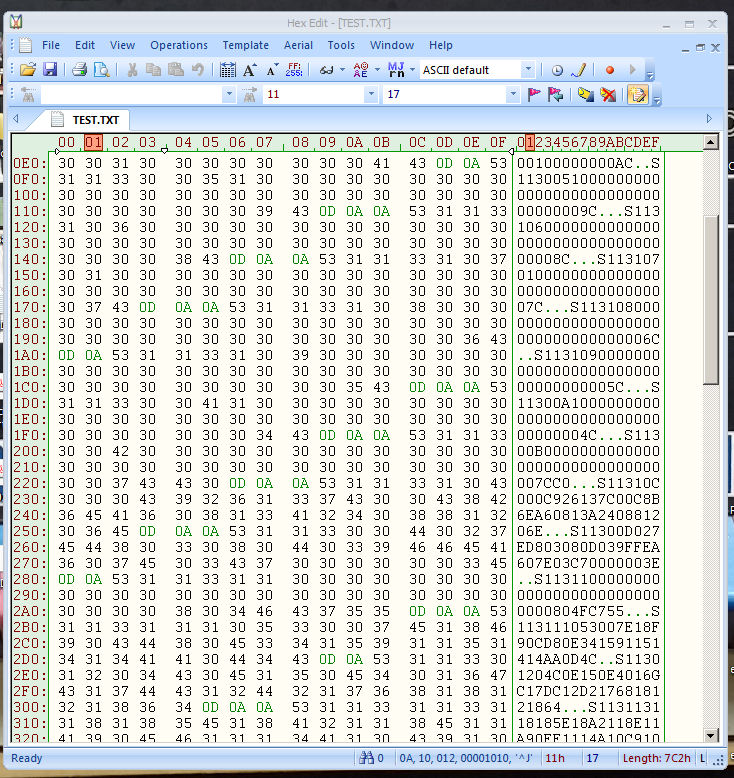Click the binoculars icon in status bar
The image size is (734, 778).
point(364,758)
